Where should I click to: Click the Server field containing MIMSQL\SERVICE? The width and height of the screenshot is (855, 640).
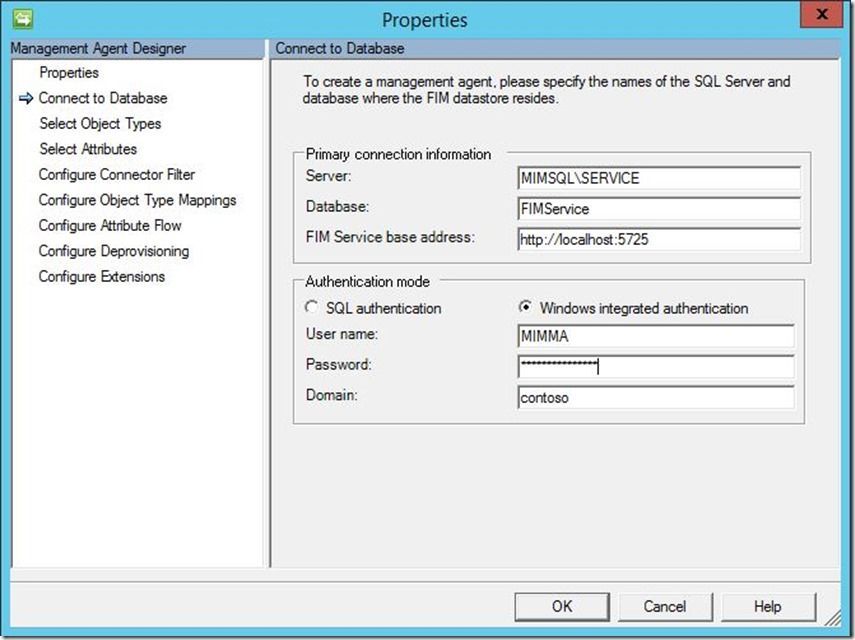click(659, 178)
